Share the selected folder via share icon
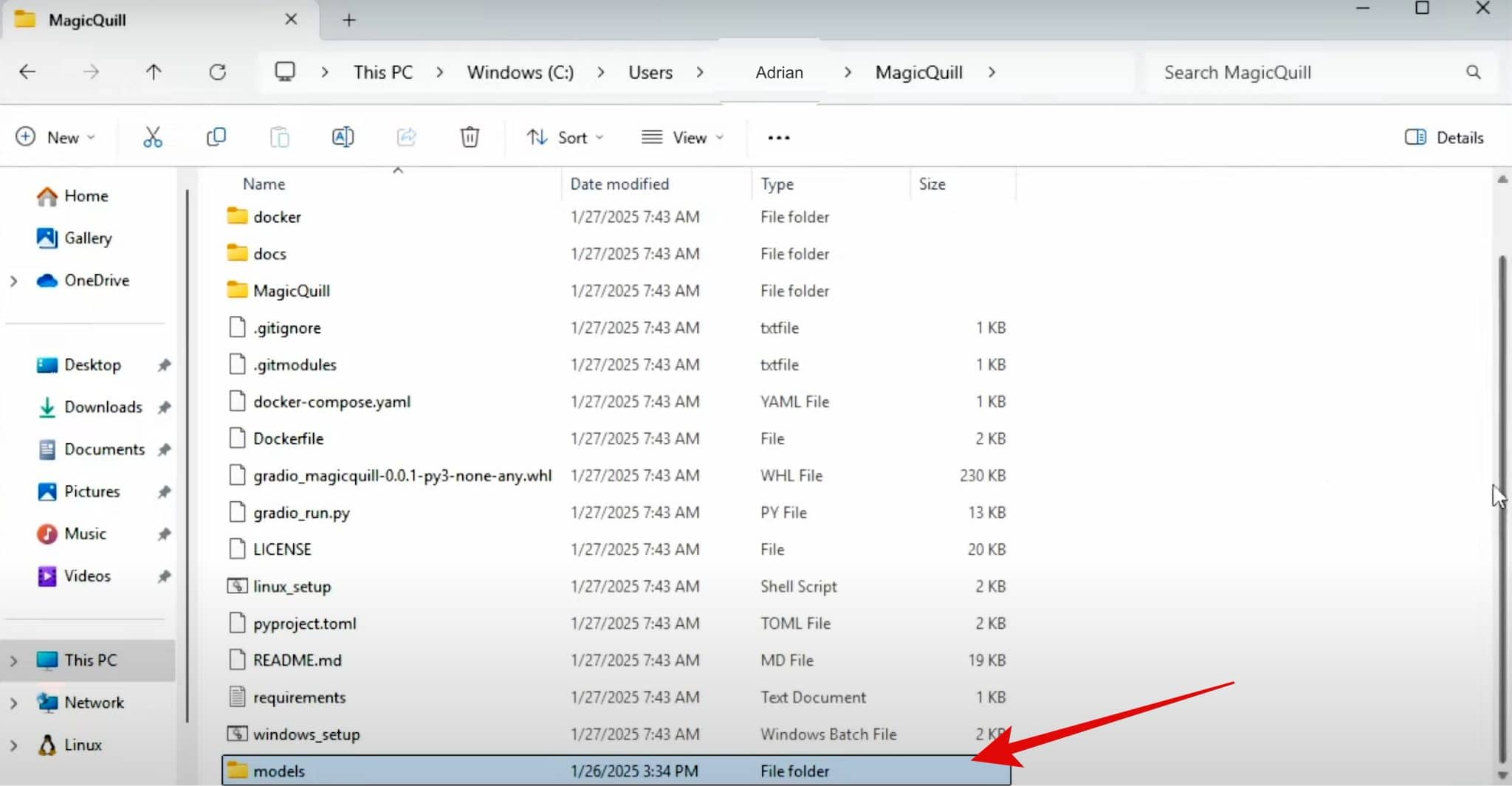This screenshot has height=786, width=1512. pos(405,137)
